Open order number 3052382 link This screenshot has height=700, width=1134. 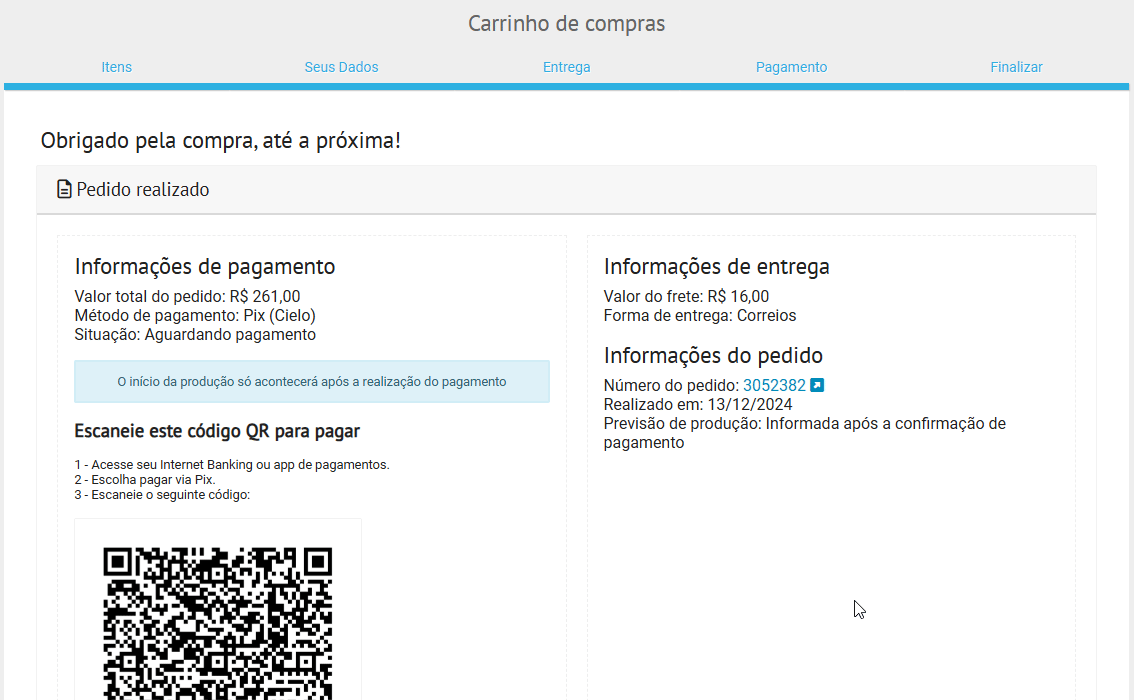tap(774, 385)
